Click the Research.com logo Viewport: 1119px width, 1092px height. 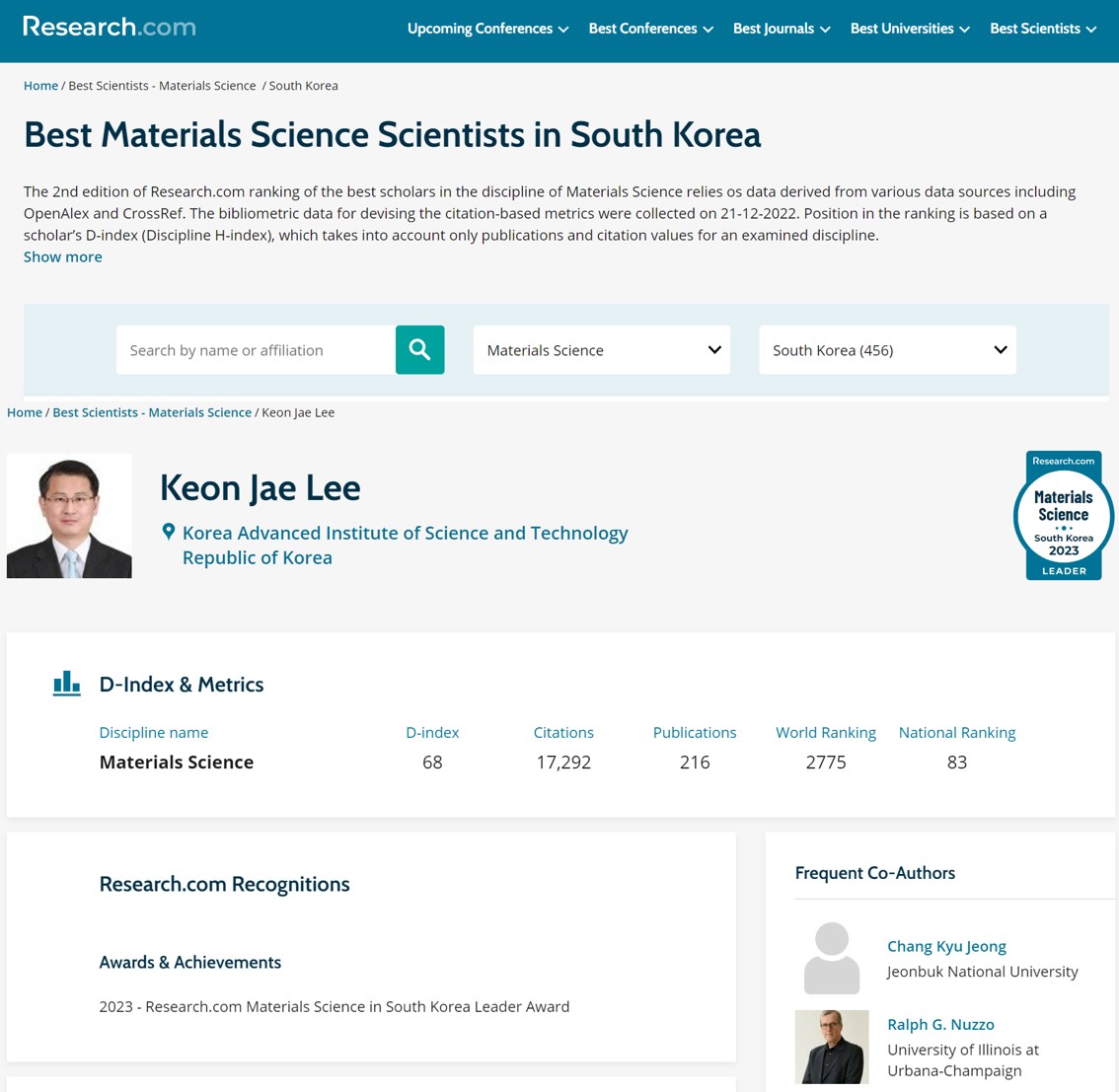[109, 26]
